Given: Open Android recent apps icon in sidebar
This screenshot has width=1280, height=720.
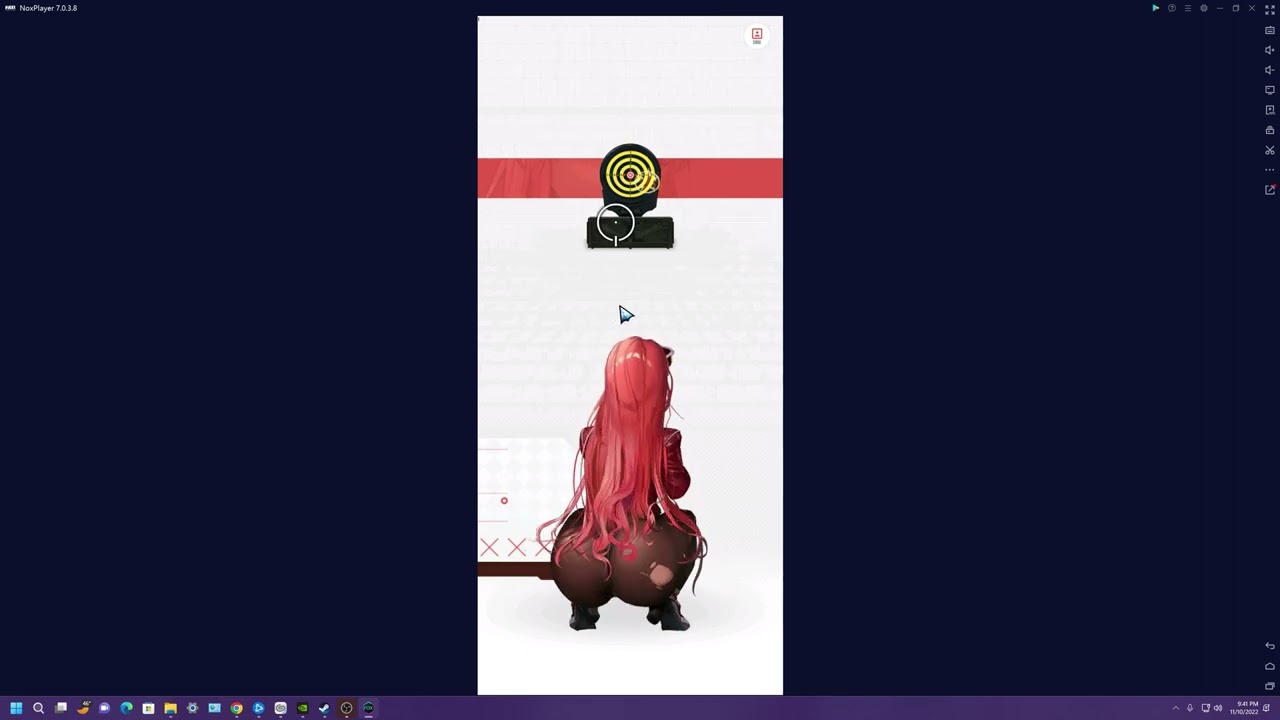Looking at the screenshot, I should coord(1270,686).
